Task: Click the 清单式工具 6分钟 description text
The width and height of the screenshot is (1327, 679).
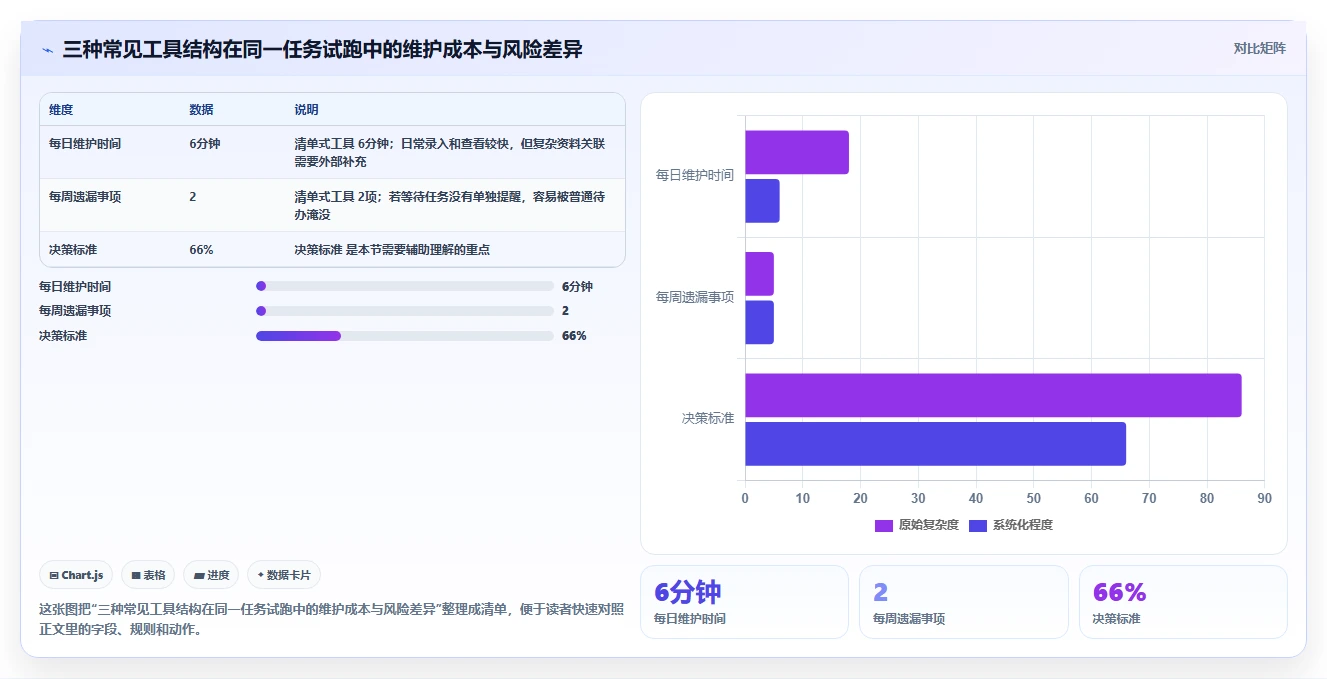Action: (x=450, y=152)
